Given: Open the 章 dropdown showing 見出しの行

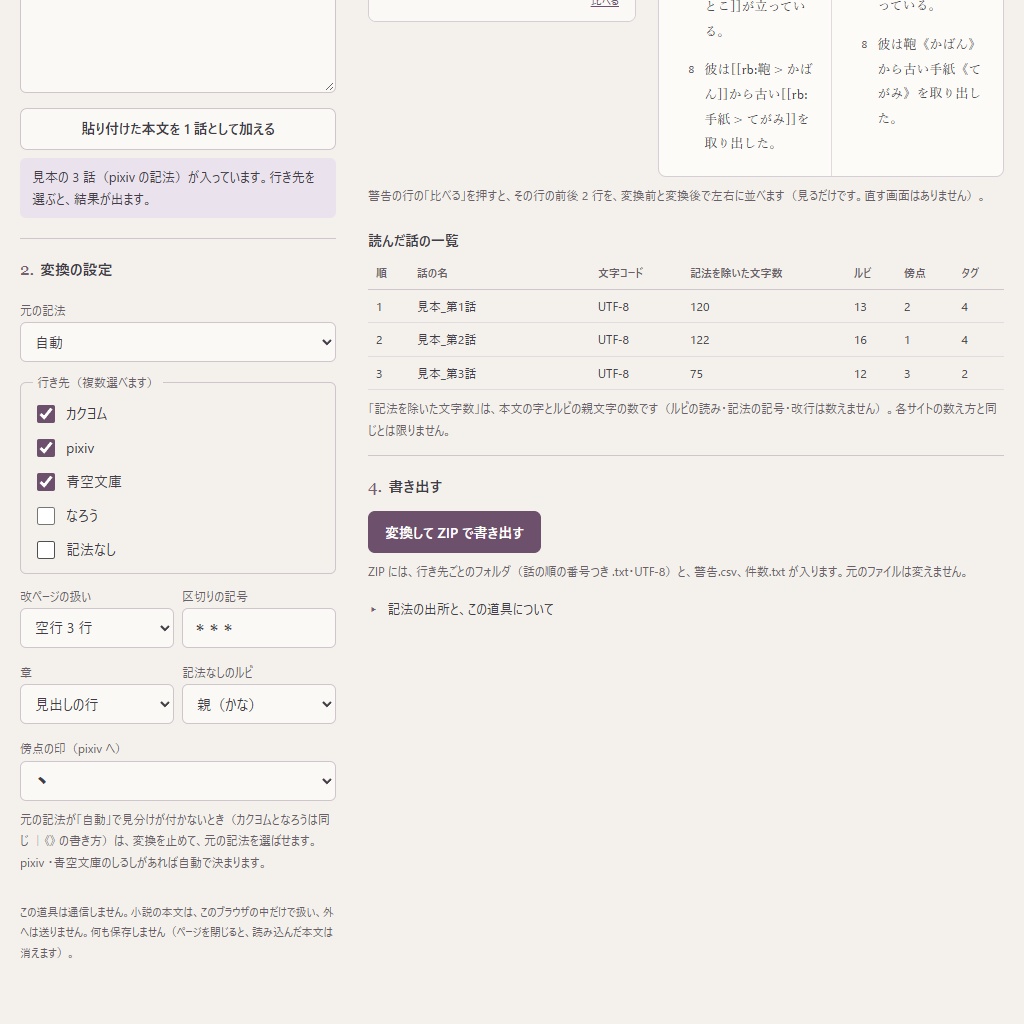Looking at the screenshot, I should (97, 704).
